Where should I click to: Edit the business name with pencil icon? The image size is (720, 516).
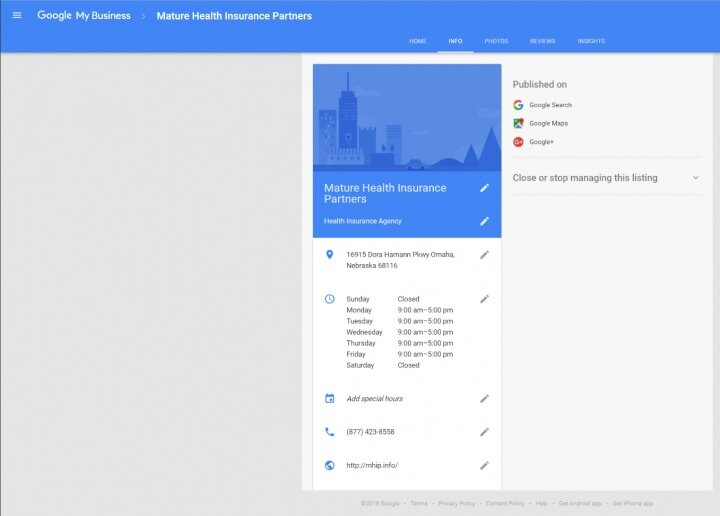484,188
